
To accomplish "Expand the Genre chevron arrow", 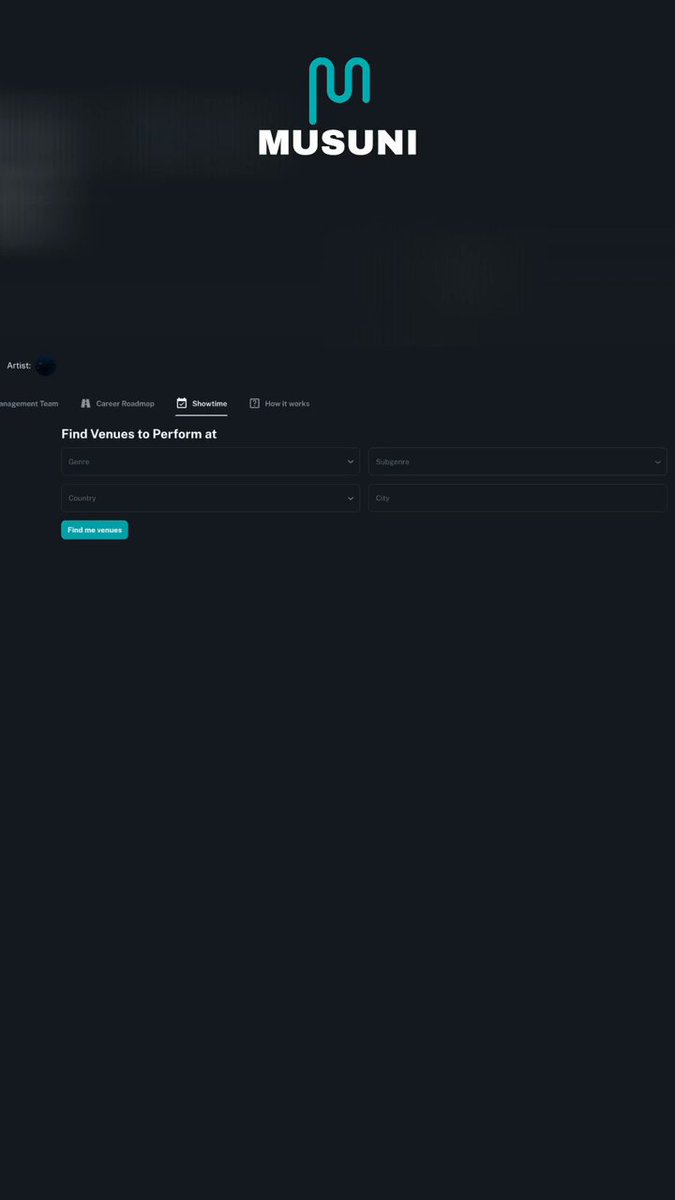I will (x=350, y=462).
